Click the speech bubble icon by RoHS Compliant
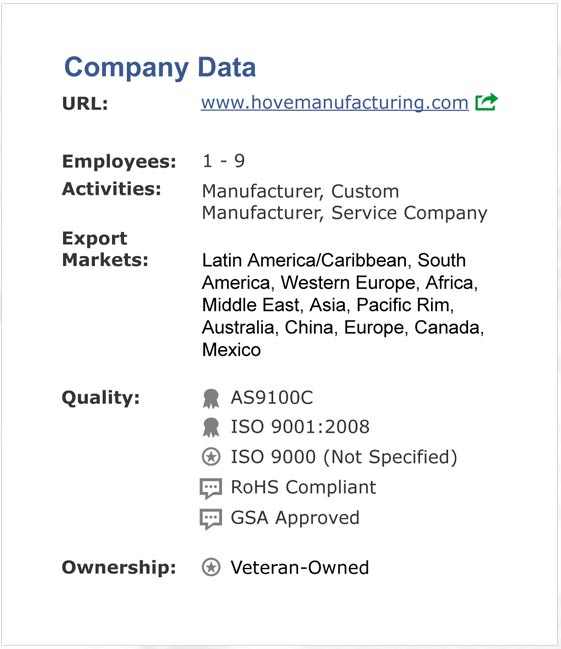Image resolution: width=561 pixels, height=649 pixels. (x=211, y=488)
